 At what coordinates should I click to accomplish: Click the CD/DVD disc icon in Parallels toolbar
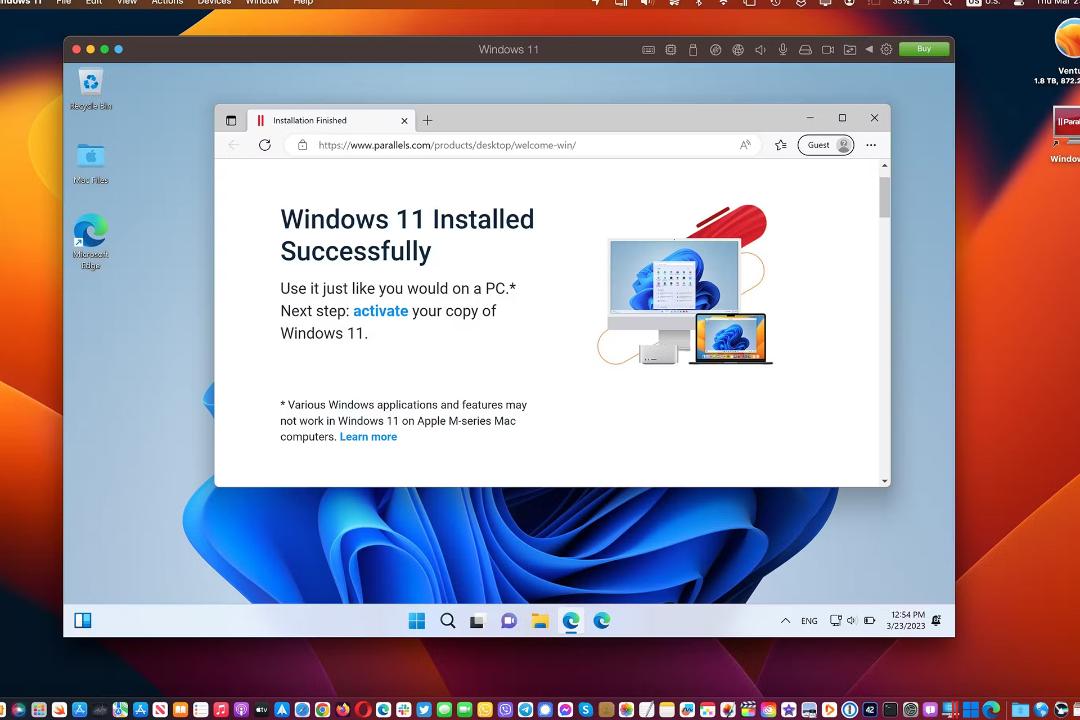[x=716, y=50]
